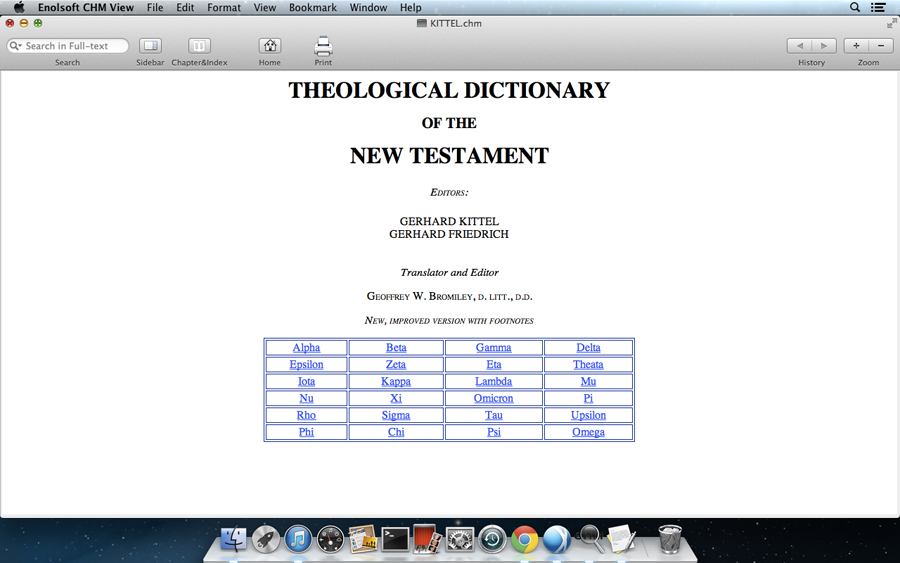900x563 pixels.
Task: Open the Enolsoft CHM View menu
Action: (86, 7)
